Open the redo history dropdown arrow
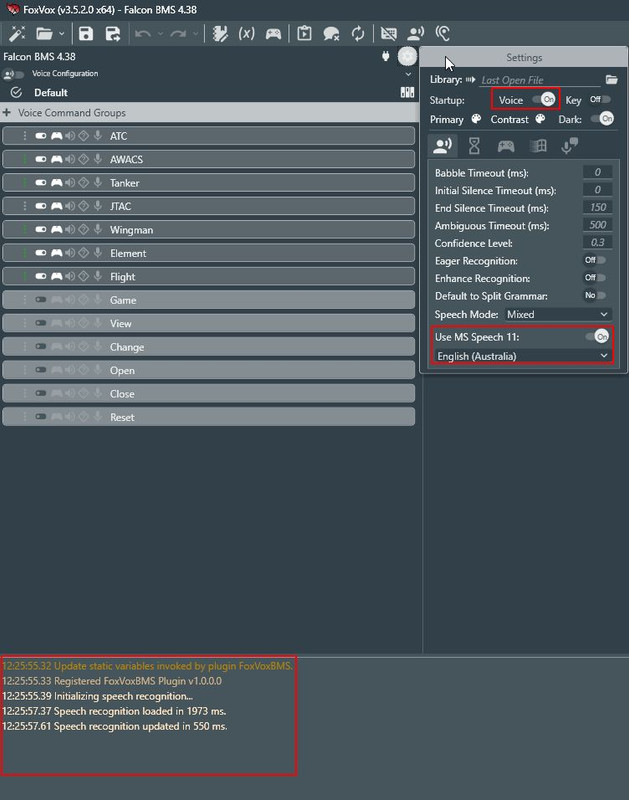 [195, 34]
